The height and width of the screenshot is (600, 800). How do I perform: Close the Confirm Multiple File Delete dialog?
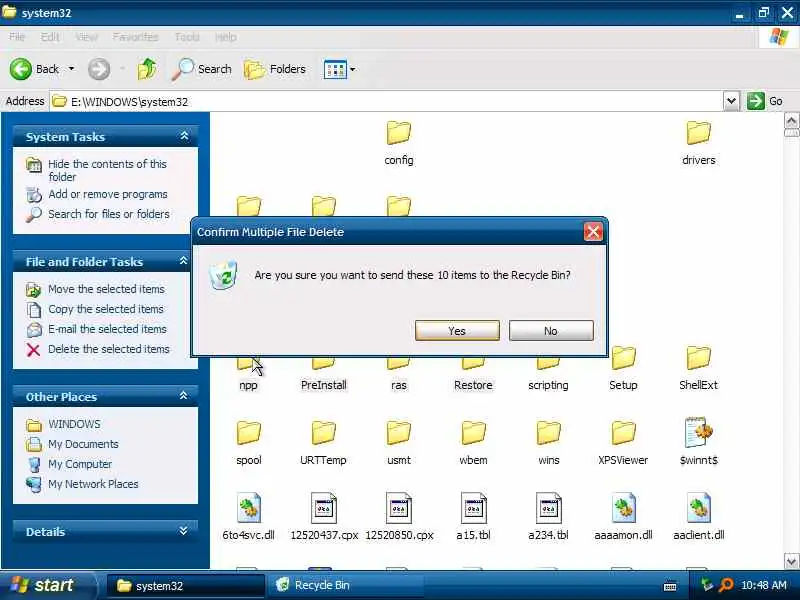(593, 232)
